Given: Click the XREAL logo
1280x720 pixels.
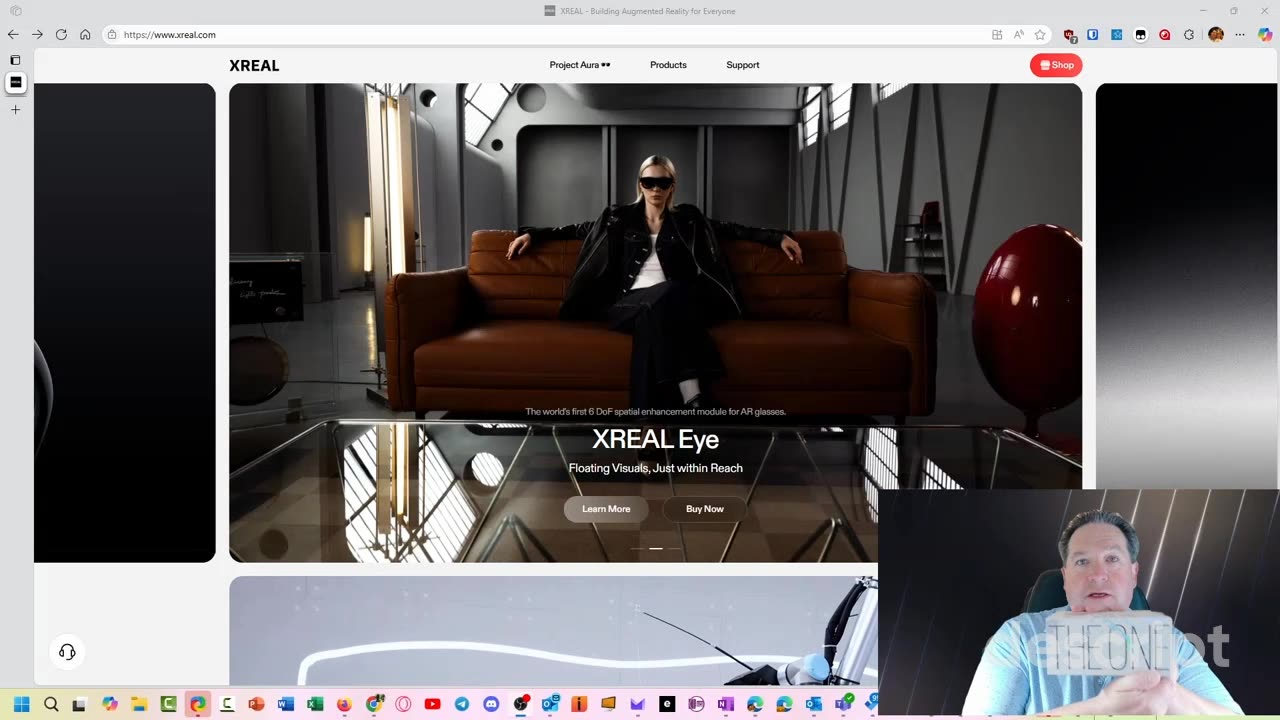Looking at the screenshot, I should 254,65.
